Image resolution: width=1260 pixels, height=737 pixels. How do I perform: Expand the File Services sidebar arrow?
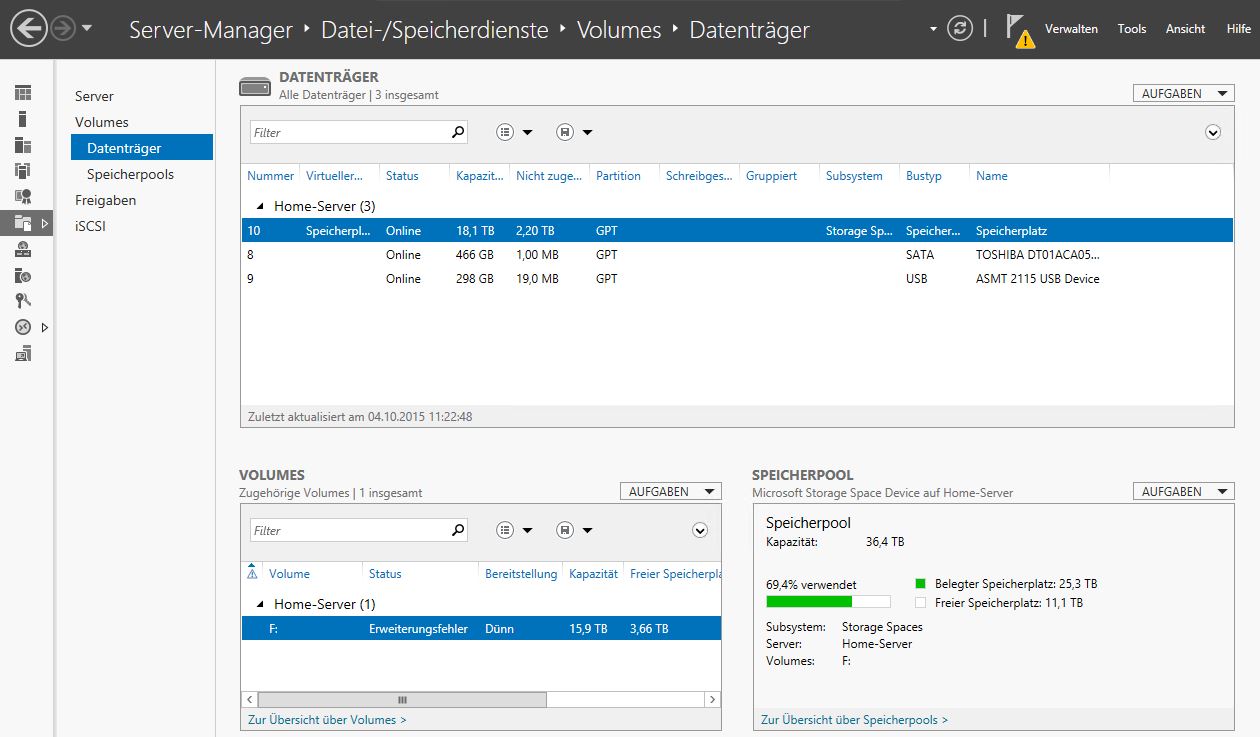point(44,223)
